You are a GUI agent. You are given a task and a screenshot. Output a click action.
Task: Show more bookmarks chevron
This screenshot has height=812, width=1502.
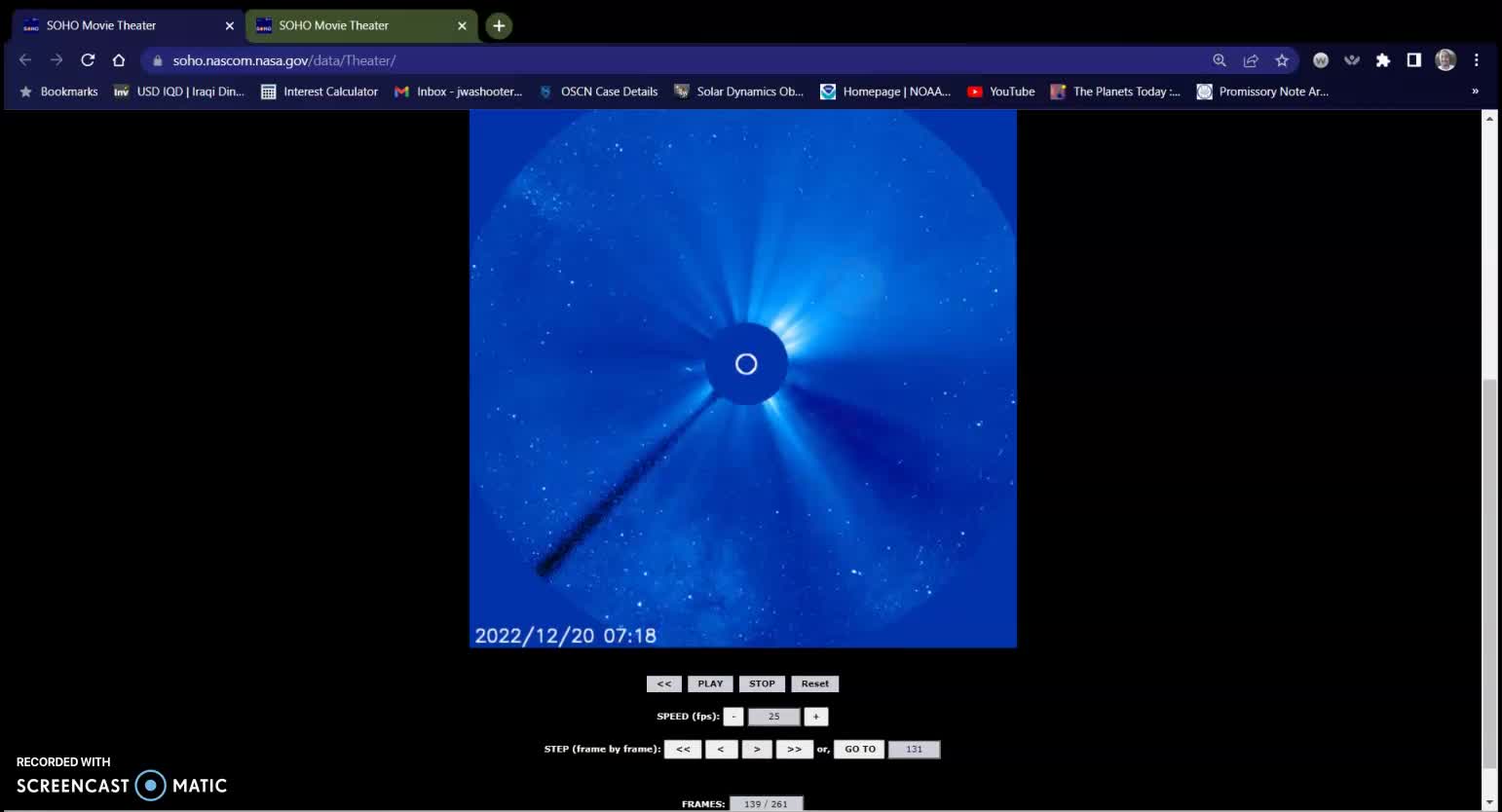(1475, 92)
